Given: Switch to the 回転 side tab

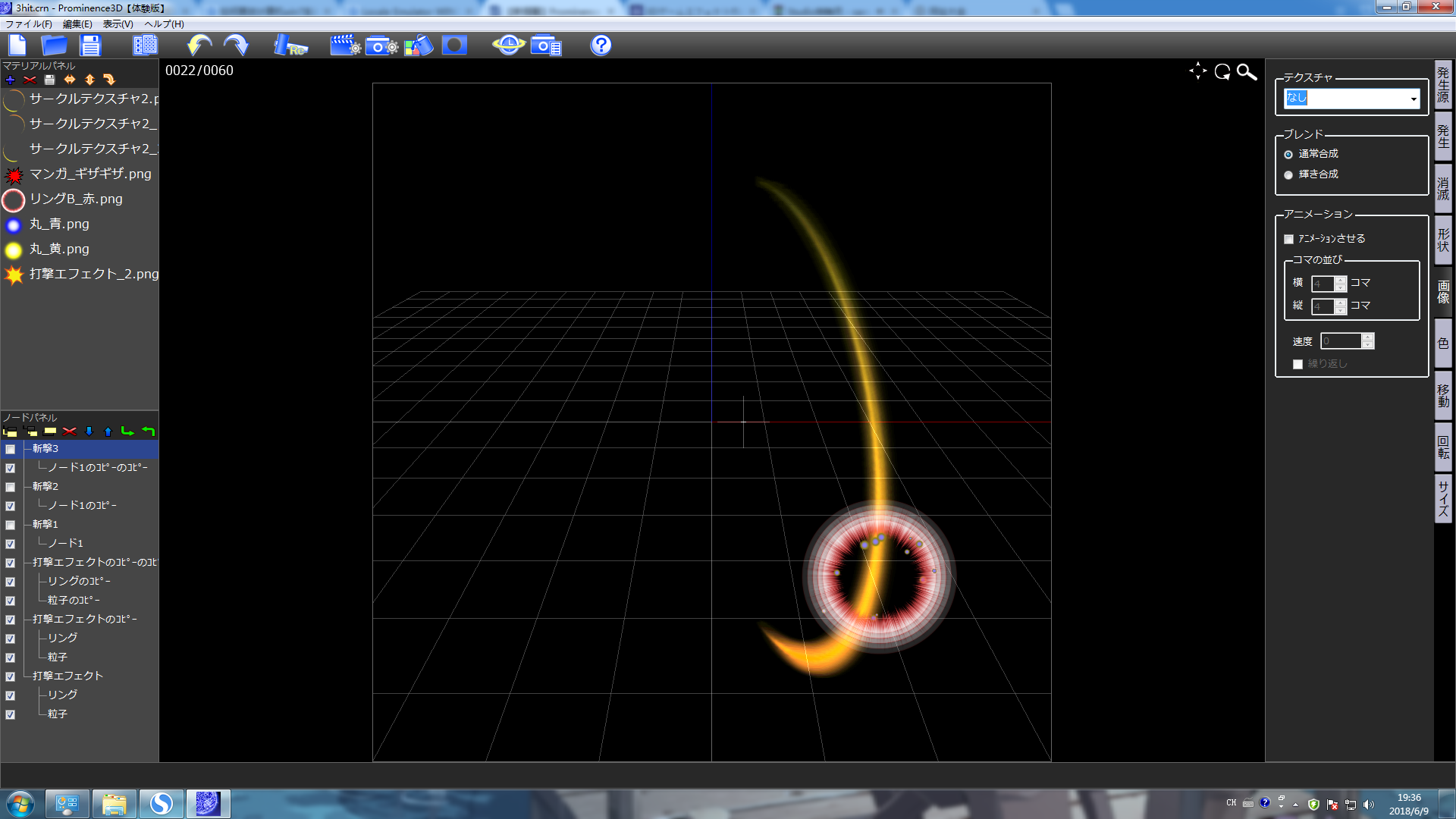Looking at the screenshot, I should [1443, 447].
